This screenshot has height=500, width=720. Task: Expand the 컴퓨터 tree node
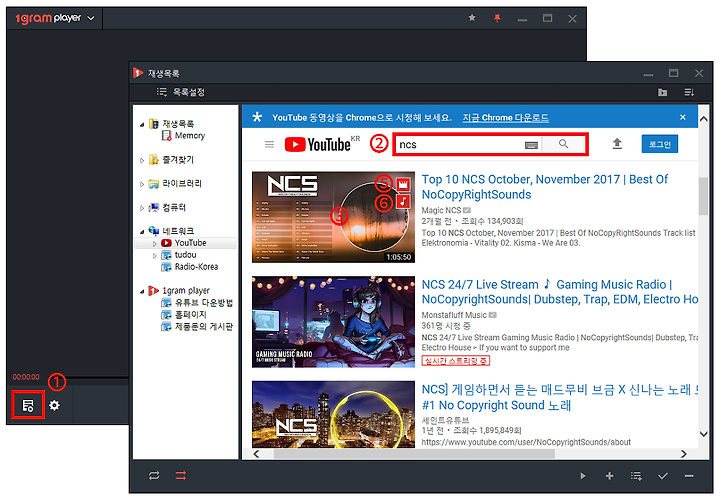[142, 208]
